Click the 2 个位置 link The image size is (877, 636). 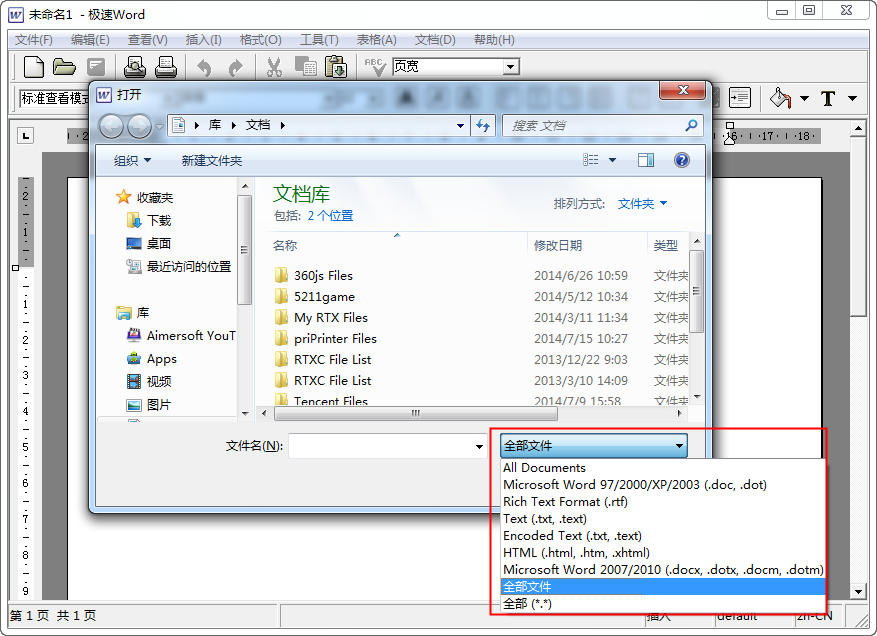click(x=330, y=216)
